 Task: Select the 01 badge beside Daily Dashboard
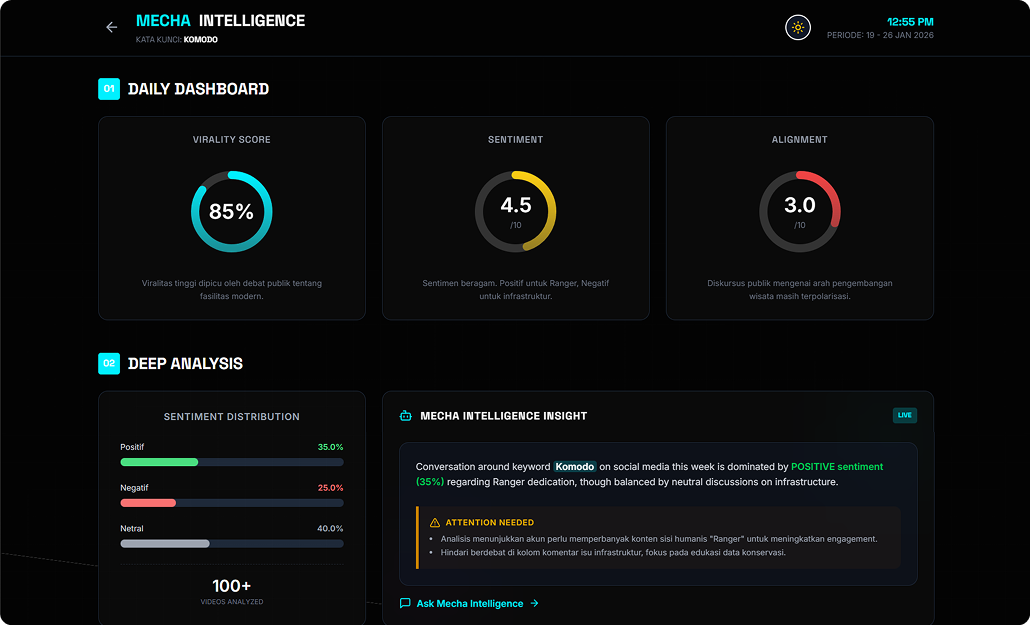(108, 89)
